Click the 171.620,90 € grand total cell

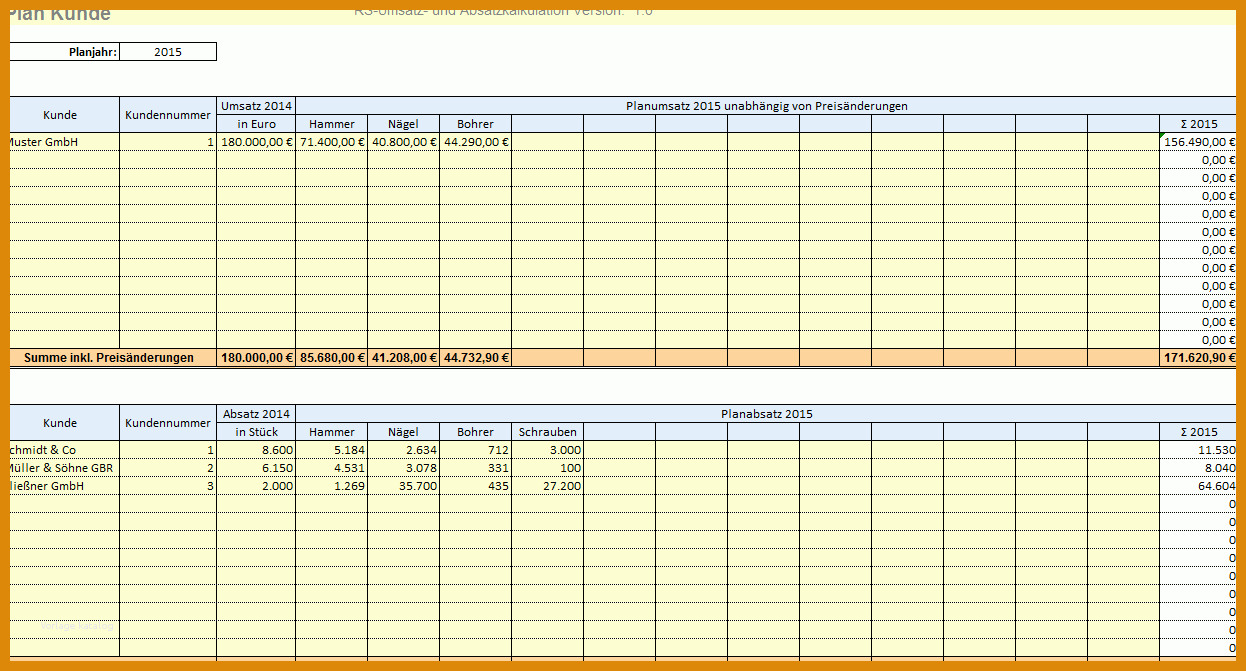(1198, 357)
